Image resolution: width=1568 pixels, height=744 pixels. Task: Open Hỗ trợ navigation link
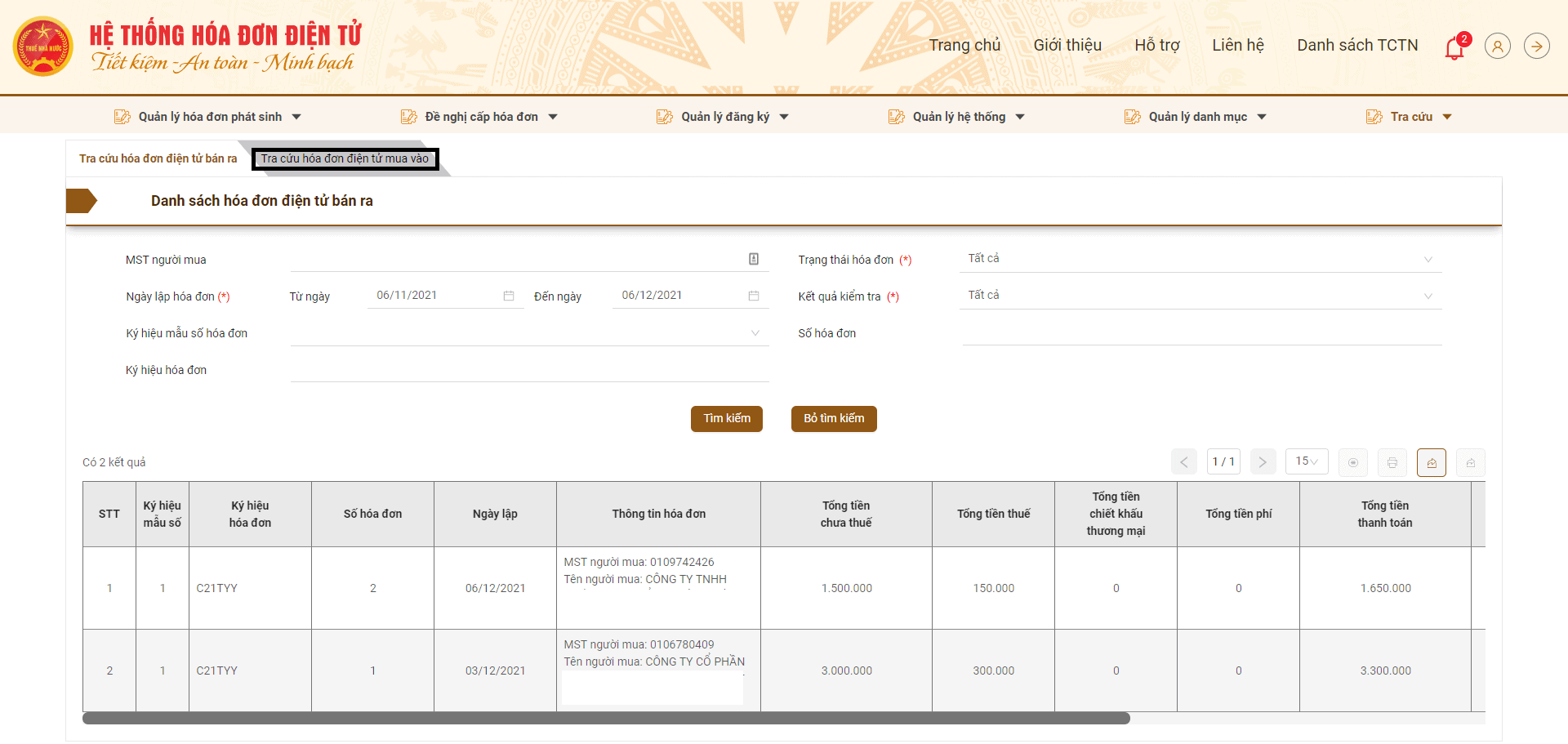(1157, 46)
